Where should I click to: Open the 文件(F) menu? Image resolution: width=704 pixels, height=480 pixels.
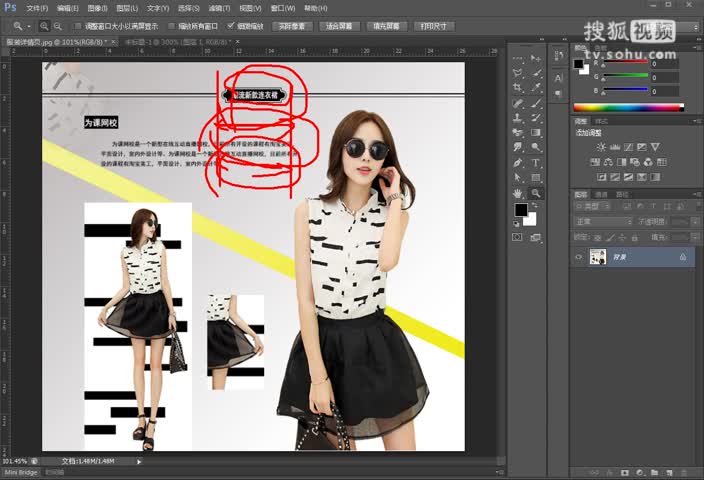coord(37,8)
